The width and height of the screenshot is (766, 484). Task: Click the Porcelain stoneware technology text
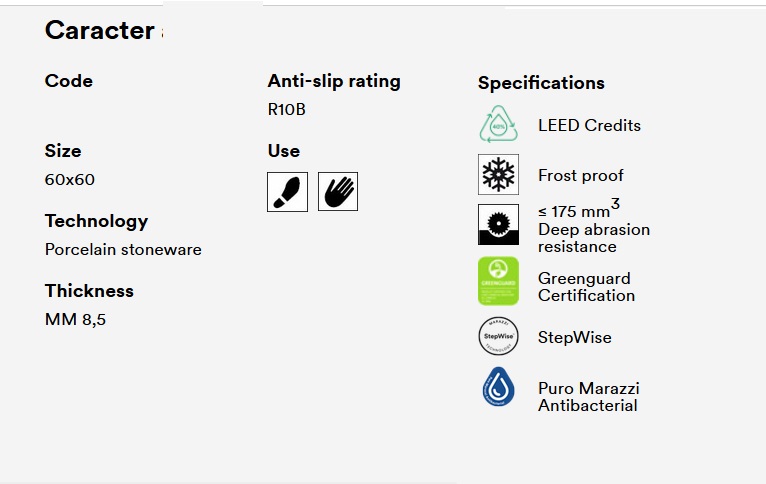click(x=123, y=250)
